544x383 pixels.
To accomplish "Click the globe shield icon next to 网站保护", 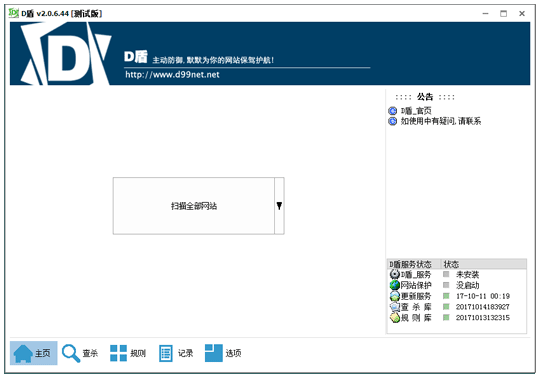I will [x=394, y=285].
